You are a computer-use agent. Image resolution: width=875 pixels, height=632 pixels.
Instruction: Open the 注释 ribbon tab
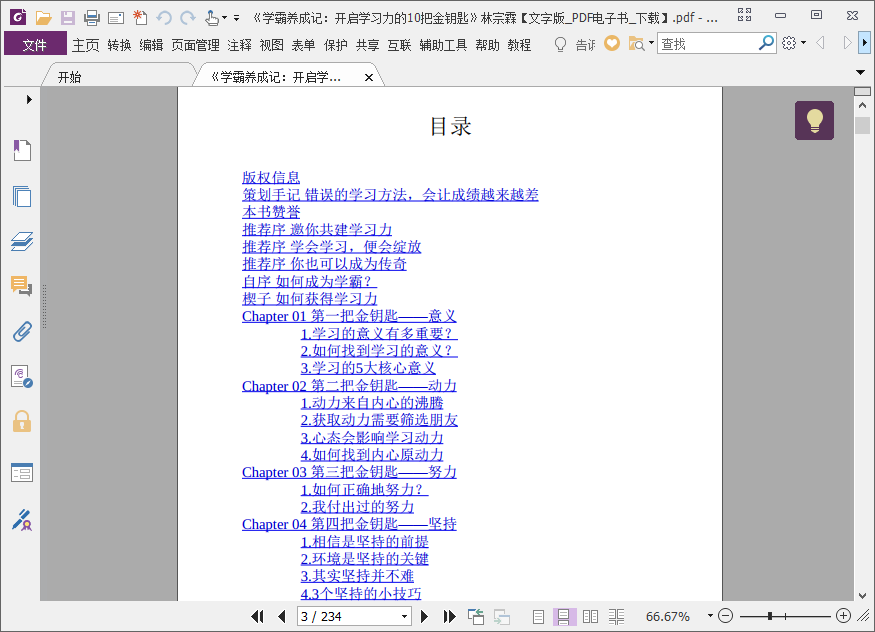coord(239,45)
